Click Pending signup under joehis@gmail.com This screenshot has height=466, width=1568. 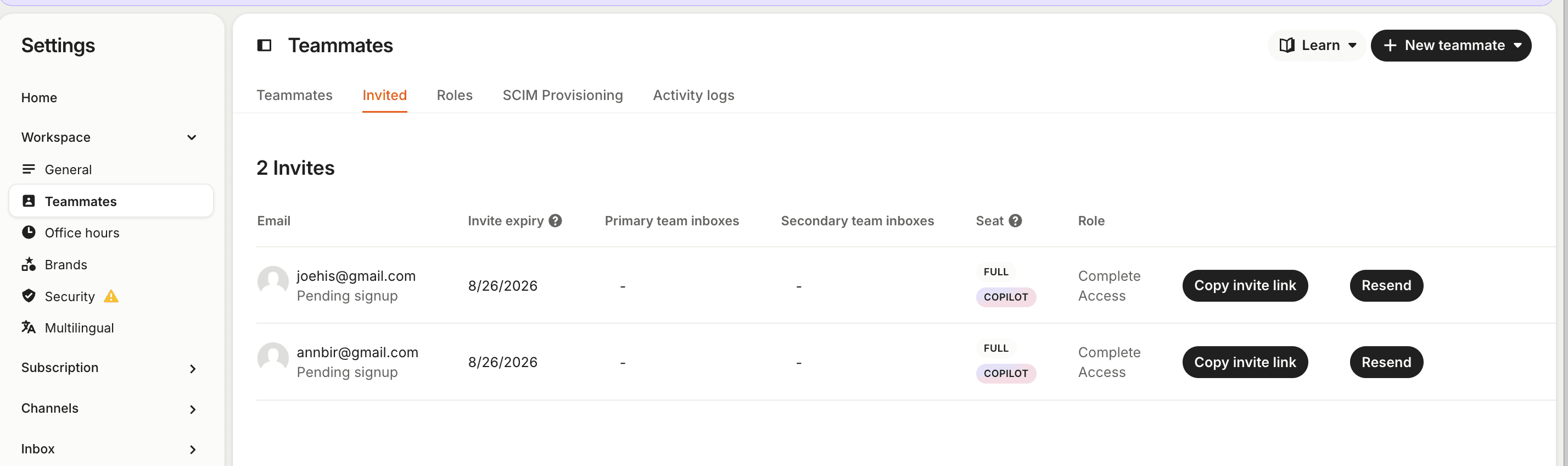(347, 296)
